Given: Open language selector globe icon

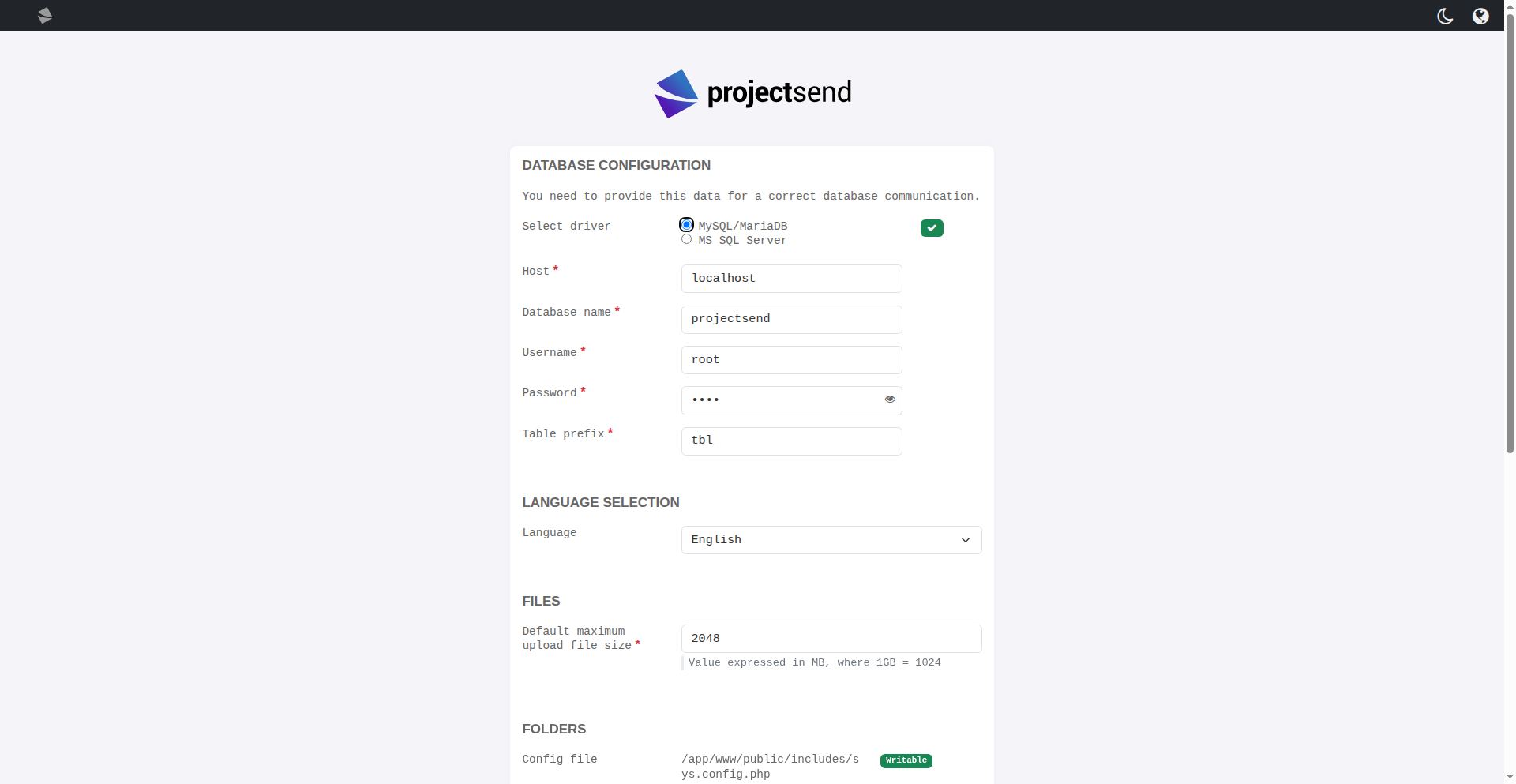Looking at the screenshot, I should [1480, 16].
